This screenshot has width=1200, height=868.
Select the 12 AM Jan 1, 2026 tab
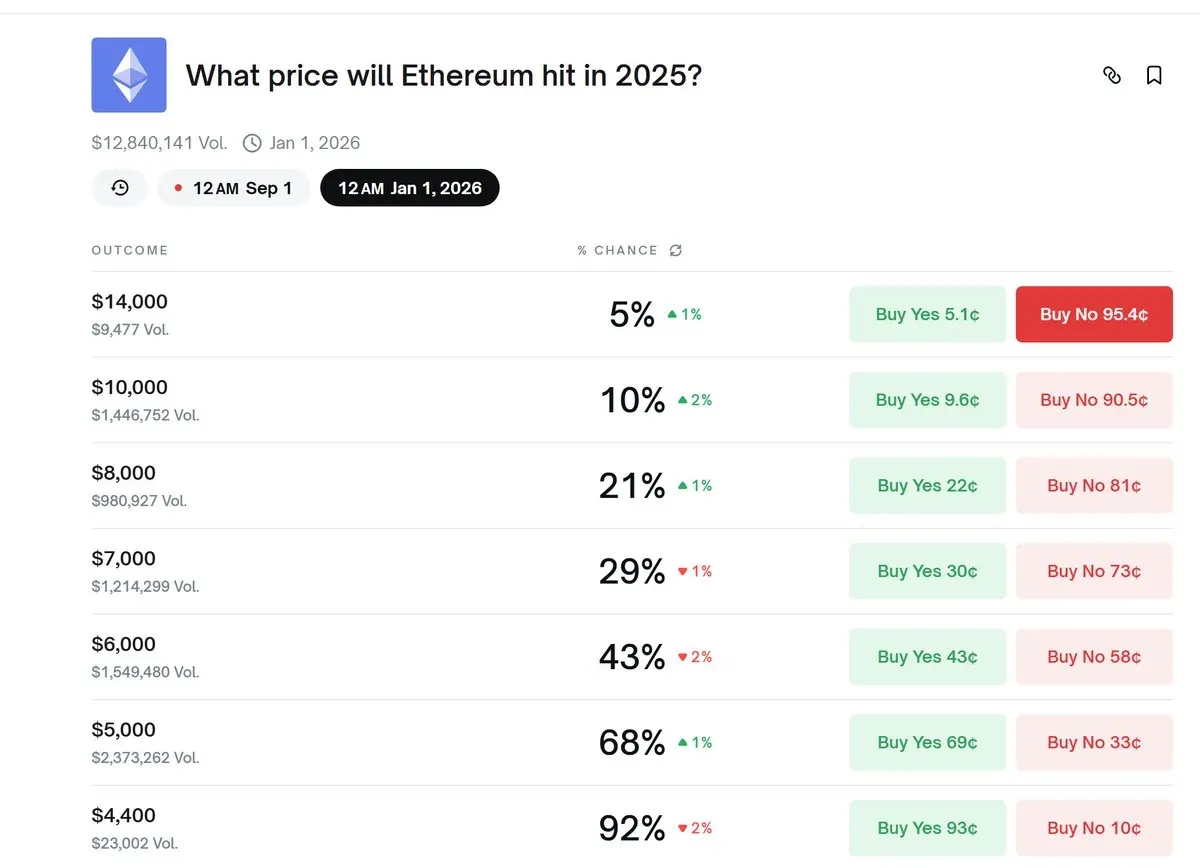click(410, 188)
